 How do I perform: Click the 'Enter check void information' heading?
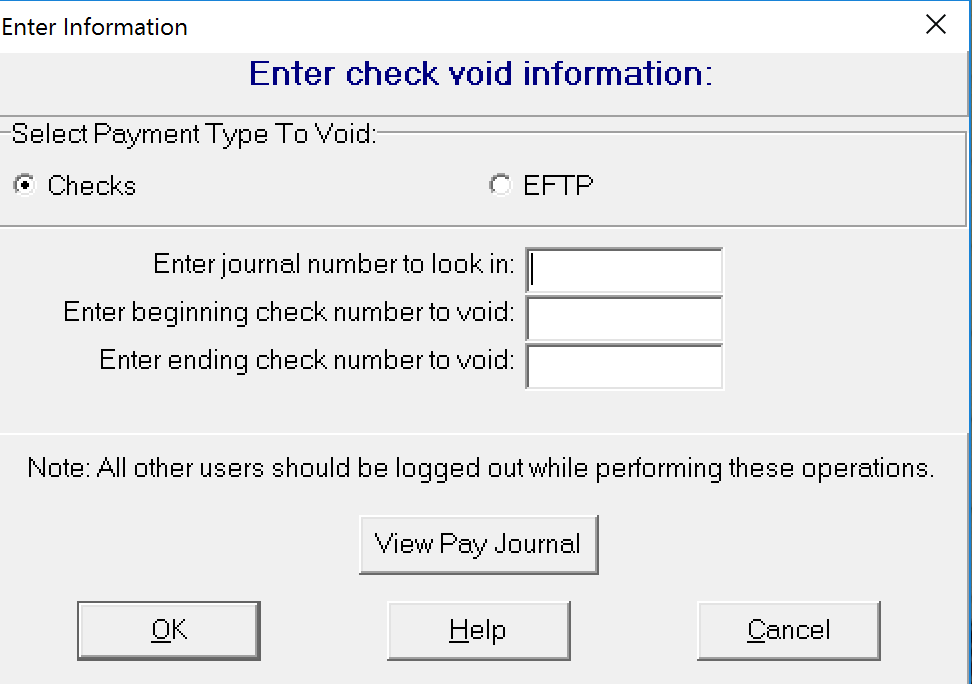[x=480, y=74]
